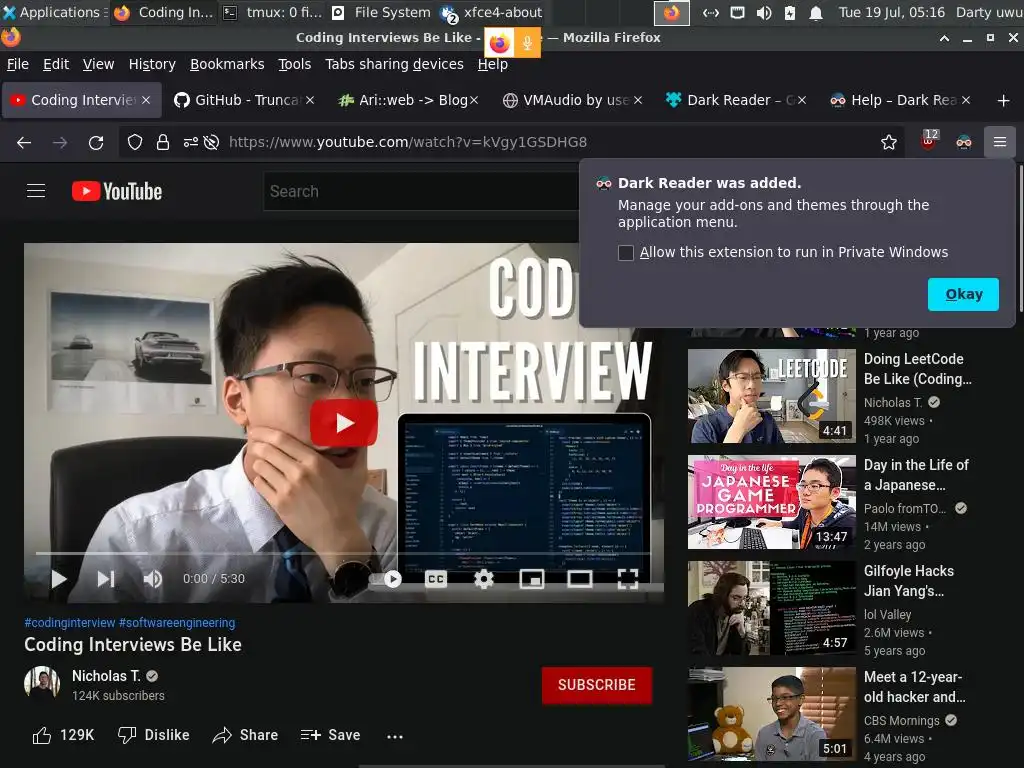Like the video with 129K thumbs up

(63, 735)
